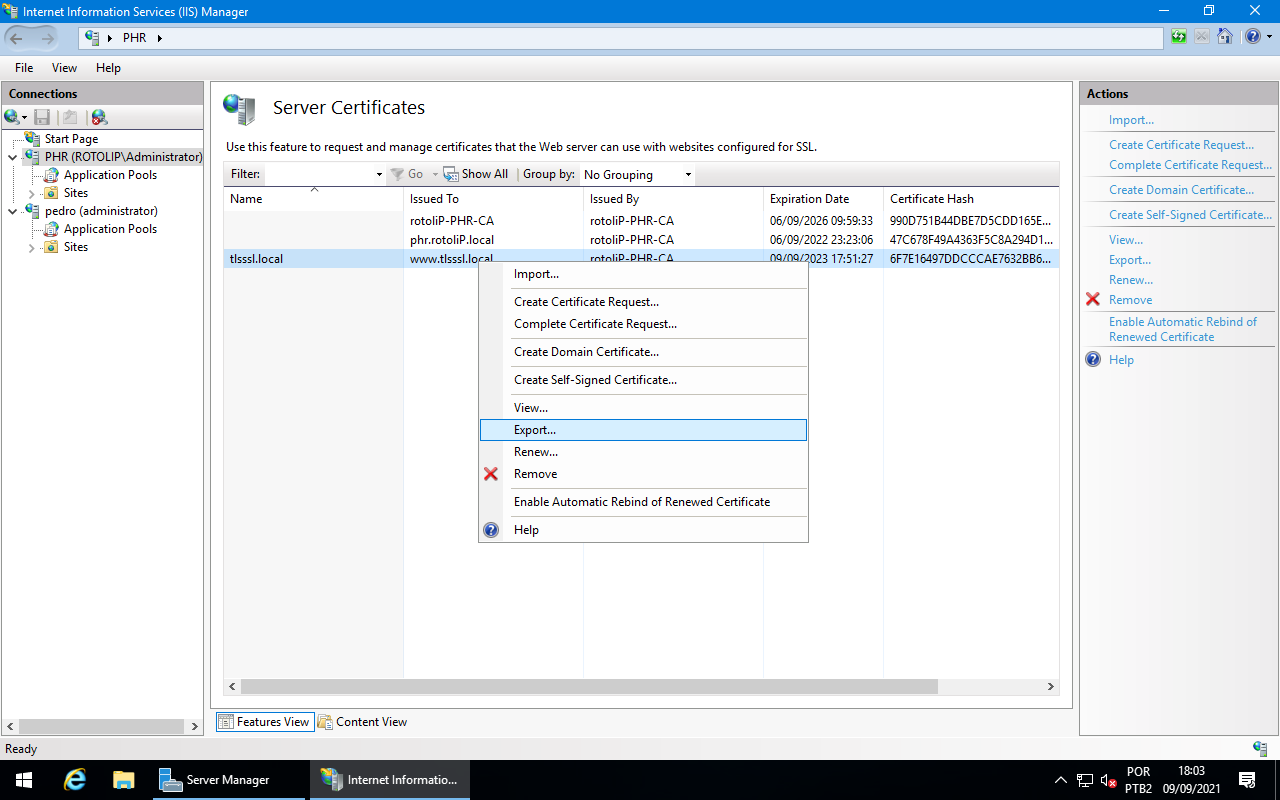Click the Server Certificates feature icon
1280x800 pixels.
pyautogui.click(x=238, y=105)
